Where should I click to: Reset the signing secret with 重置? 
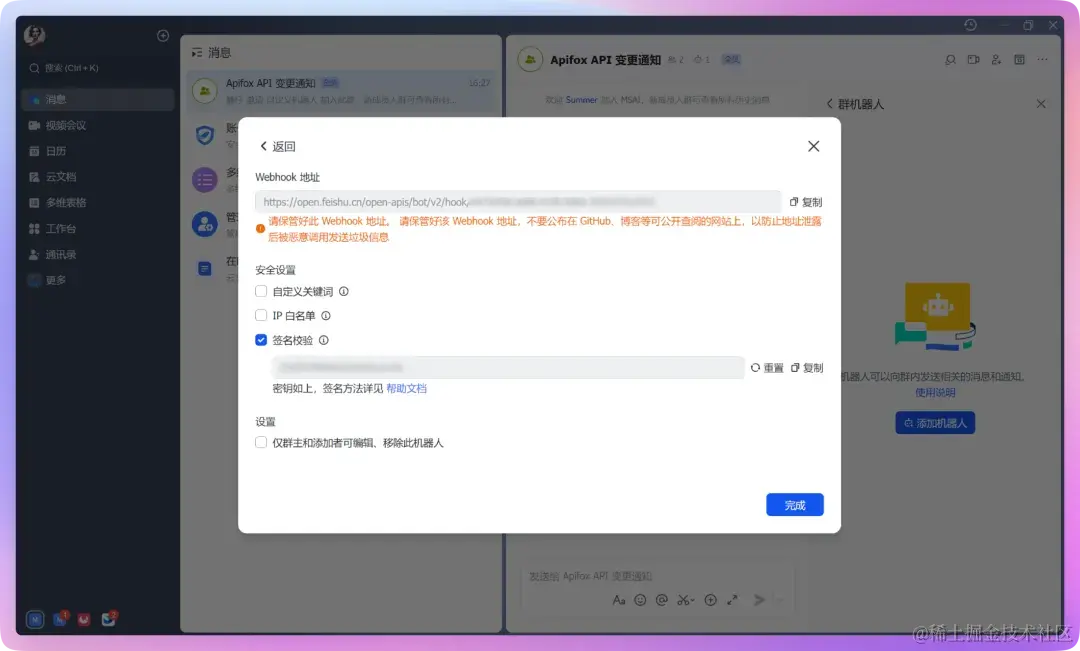767,368
